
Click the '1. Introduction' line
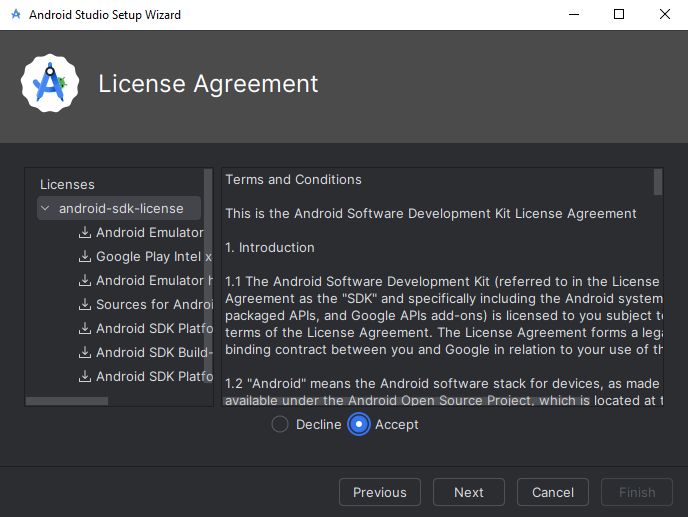(x=270, y=248)
